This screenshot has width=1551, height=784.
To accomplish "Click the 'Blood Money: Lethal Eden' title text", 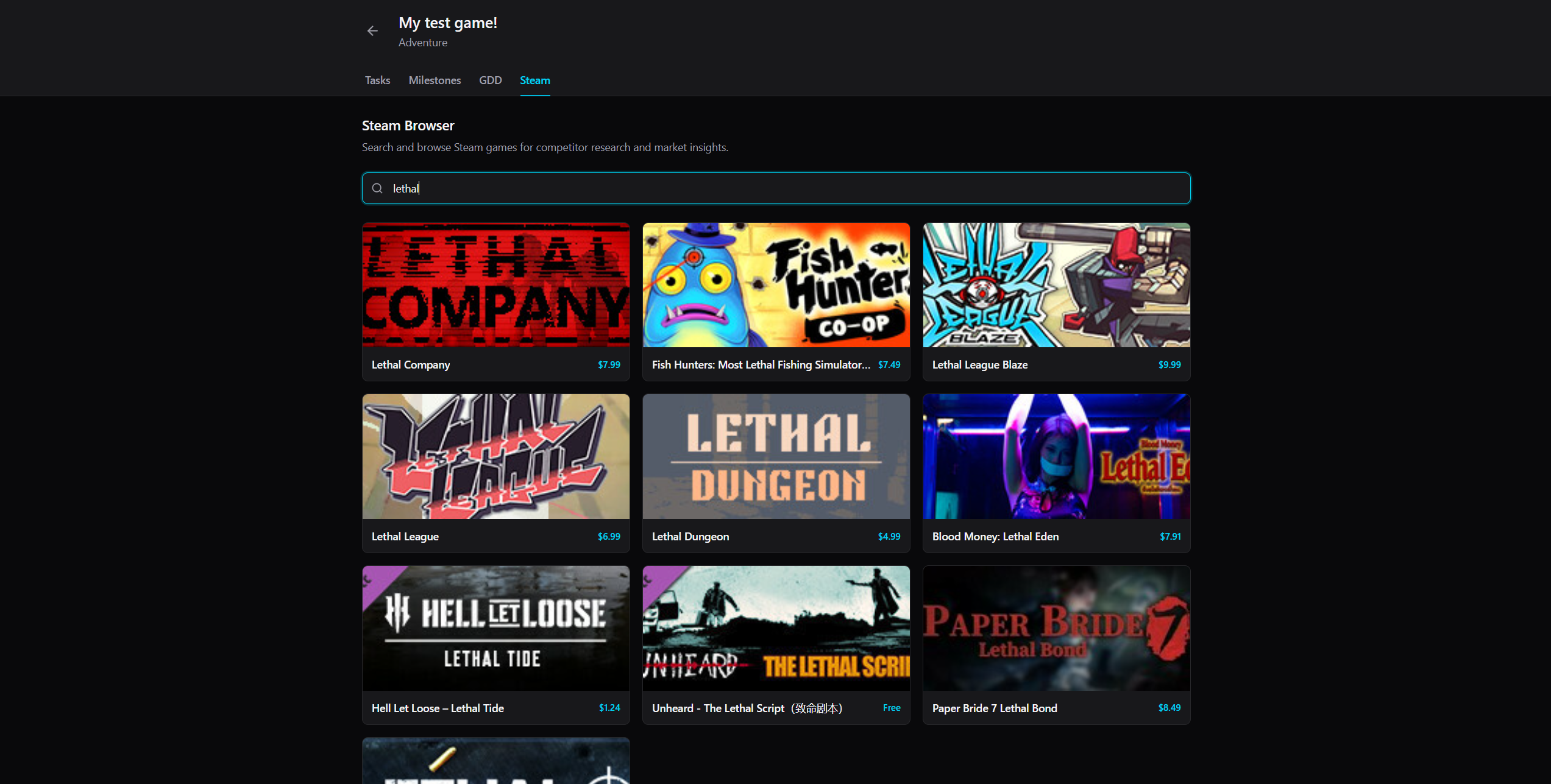I will 995,537.
